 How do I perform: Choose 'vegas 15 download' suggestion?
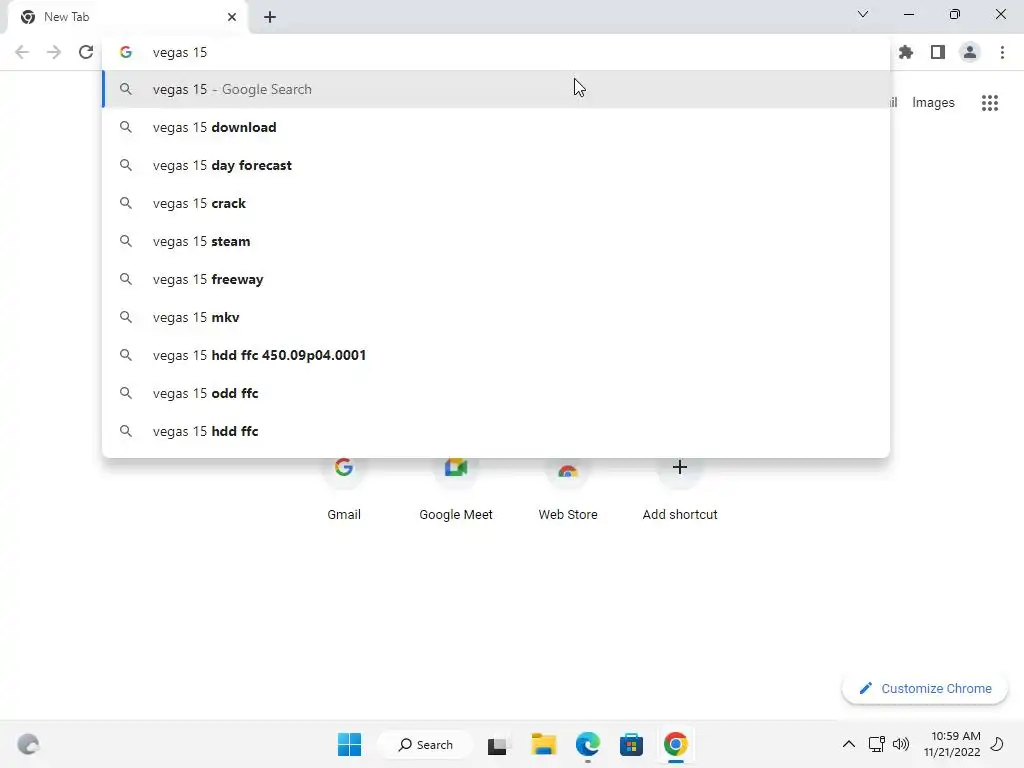tap(496, 127)
